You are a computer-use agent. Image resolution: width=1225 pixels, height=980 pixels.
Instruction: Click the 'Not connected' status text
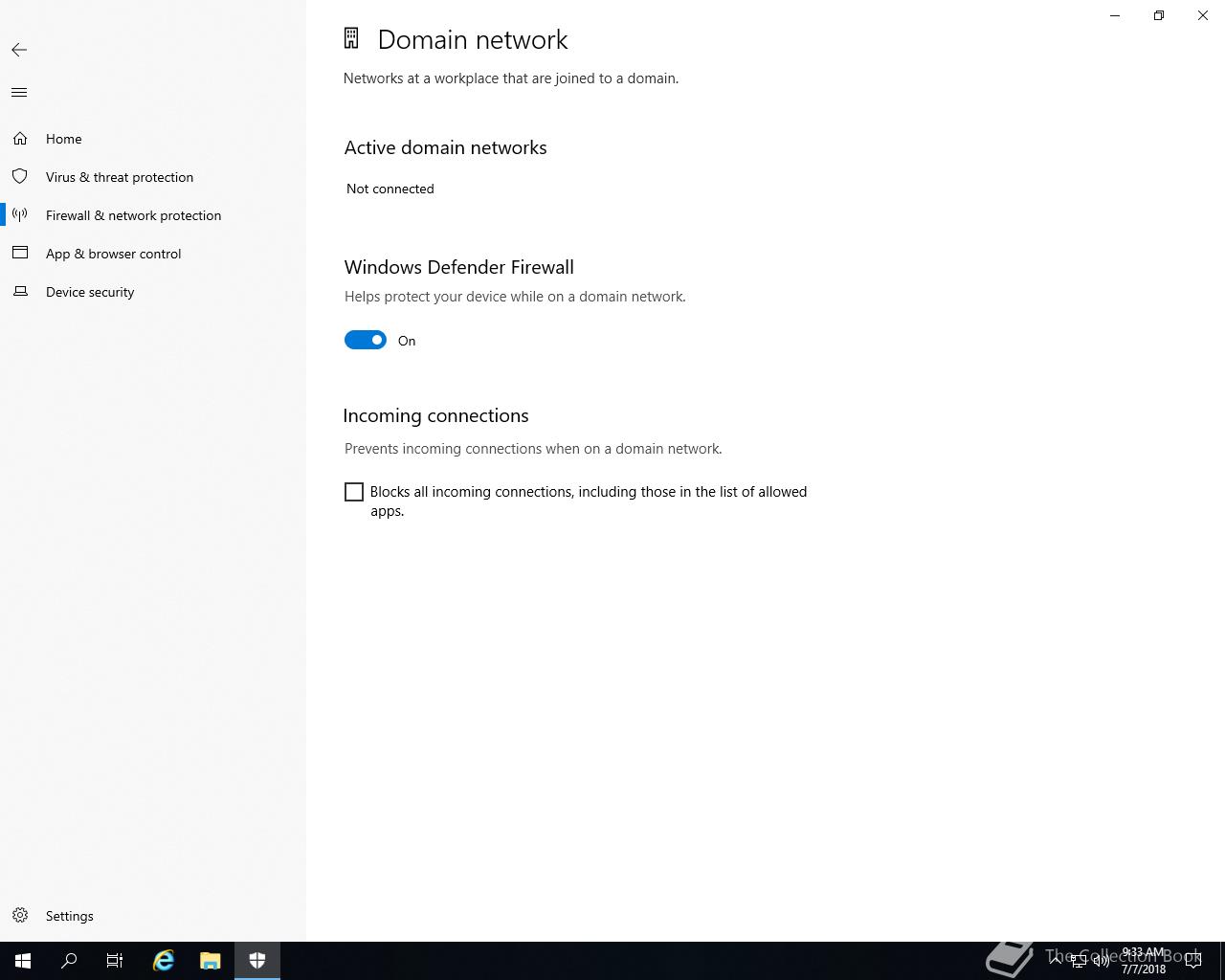pos(390,189)
